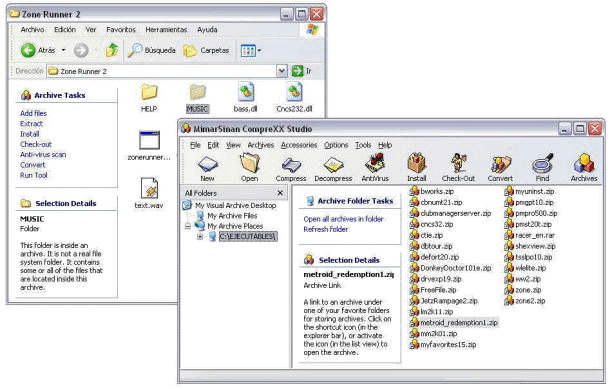Image resolution: width=610 pixels, height=389 pixels.
Task: Click the Convert link in Archive Tasks
Action: tap(33, 165)
